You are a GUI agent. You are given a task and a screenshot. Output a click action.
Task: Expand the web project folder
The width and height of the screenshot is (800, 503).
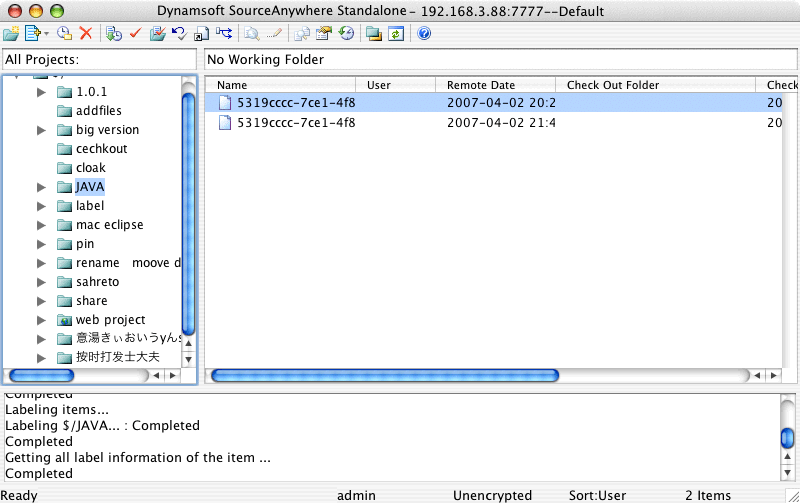[41, 320]
